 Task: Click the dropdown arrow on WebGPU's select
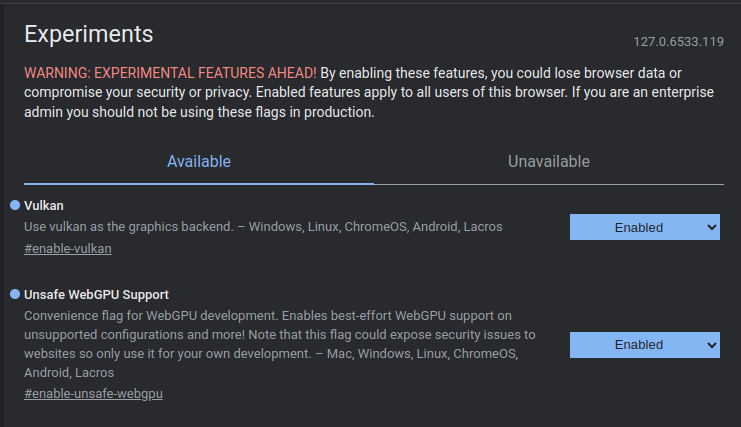[711, 344]
